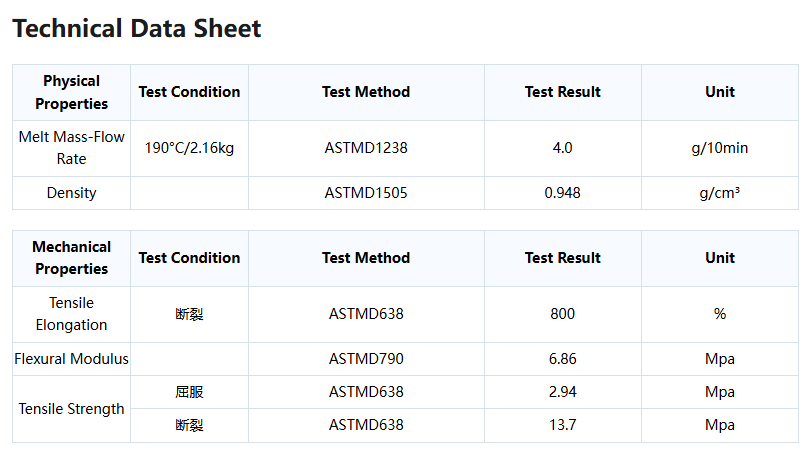Screen dimensions: 811x455
Task: Click the ASTMD1505 test method cell
Action: coord(366,193)
